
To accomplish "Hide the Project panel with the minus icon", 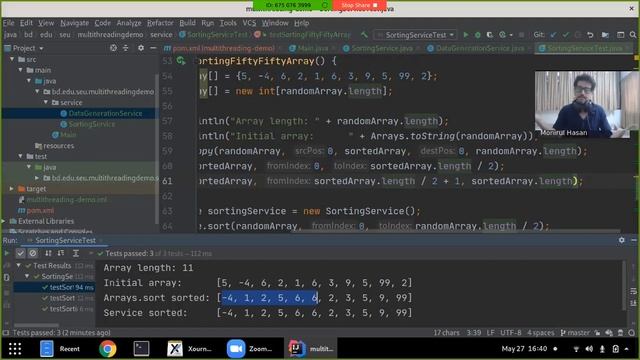I will click(153, 48).
